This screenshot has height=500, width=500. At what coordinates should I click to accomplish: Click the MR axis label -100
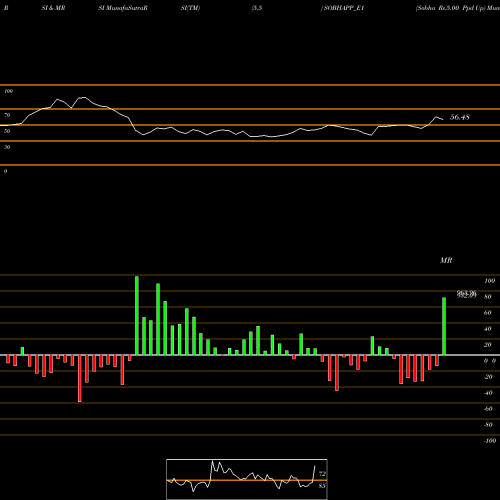[x=490, y=441]
